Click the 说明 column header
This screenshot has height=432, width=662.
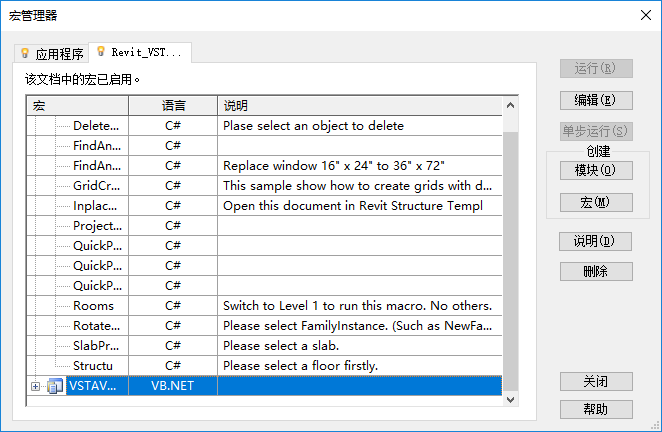pyautogui.click(x=360, y=105)
